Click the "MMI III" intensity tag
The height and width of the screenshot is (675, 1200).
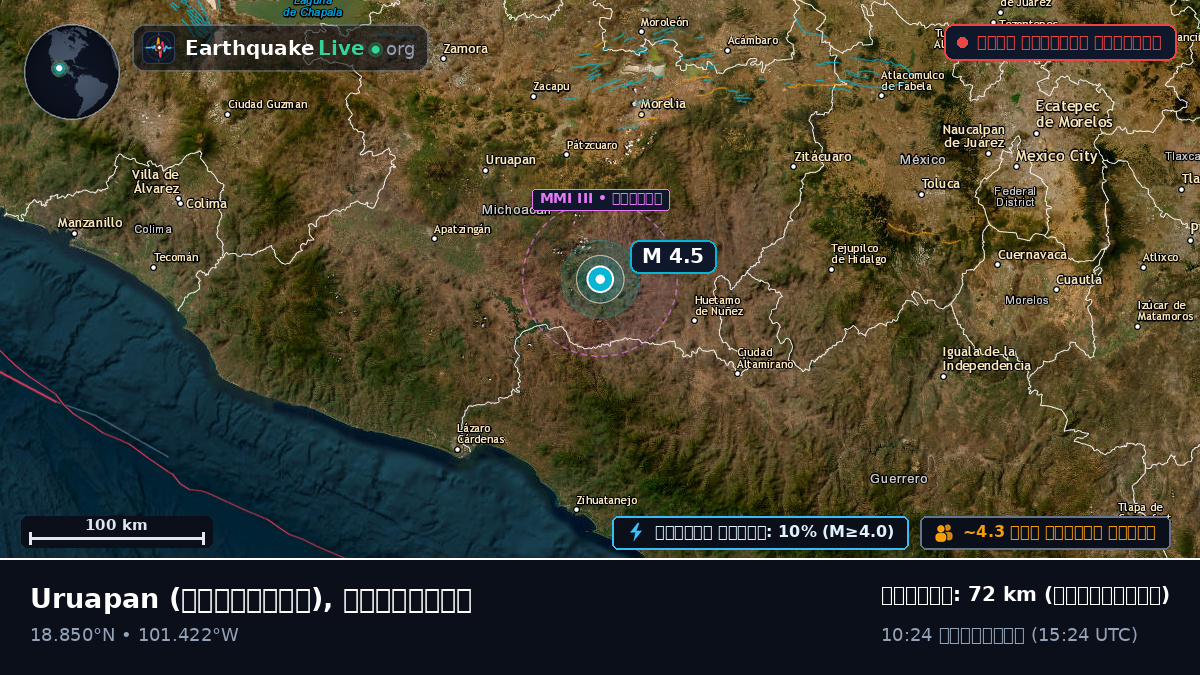point(601,199)
